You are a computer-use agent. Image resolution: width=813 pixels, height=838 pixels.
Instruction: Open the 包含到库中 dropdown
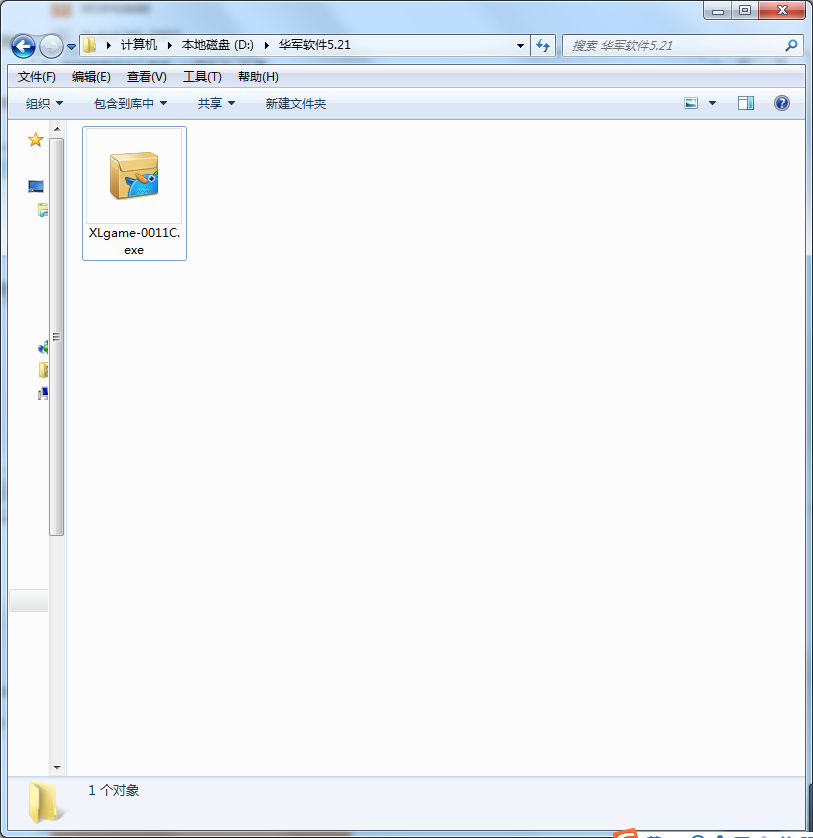pyautogui.click(x=130, y=104)
